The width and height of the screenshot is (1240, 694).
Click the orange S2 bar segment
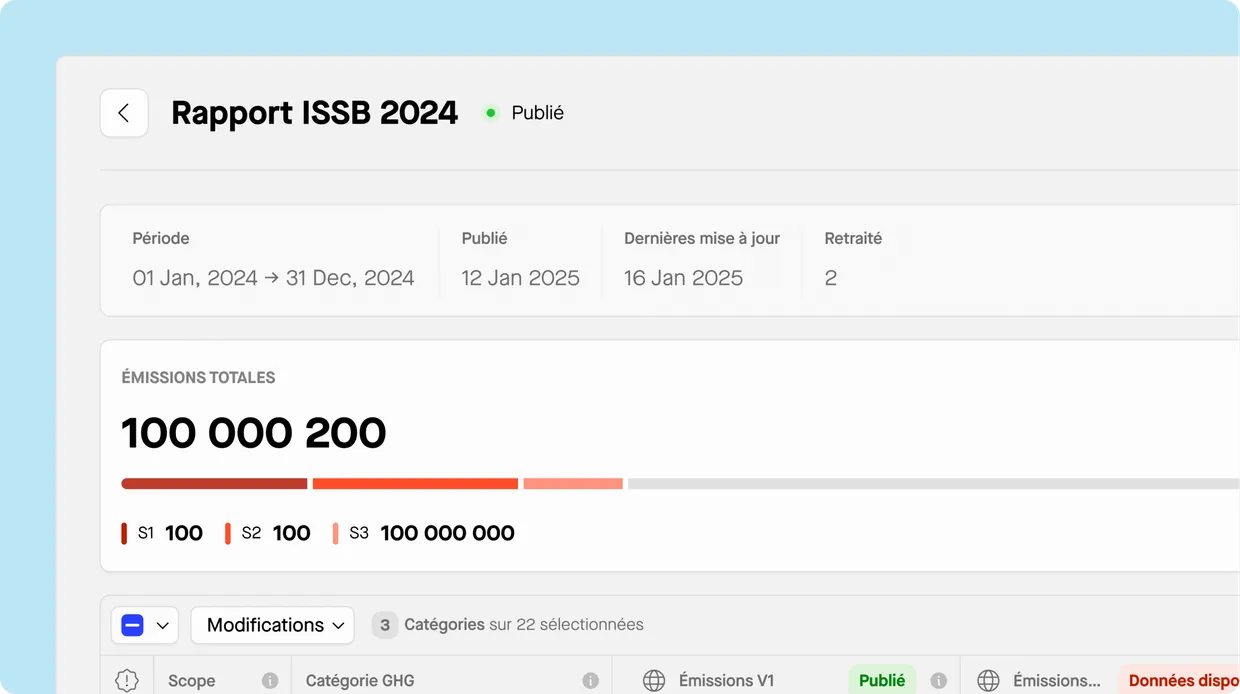click(x=415, y=484)
